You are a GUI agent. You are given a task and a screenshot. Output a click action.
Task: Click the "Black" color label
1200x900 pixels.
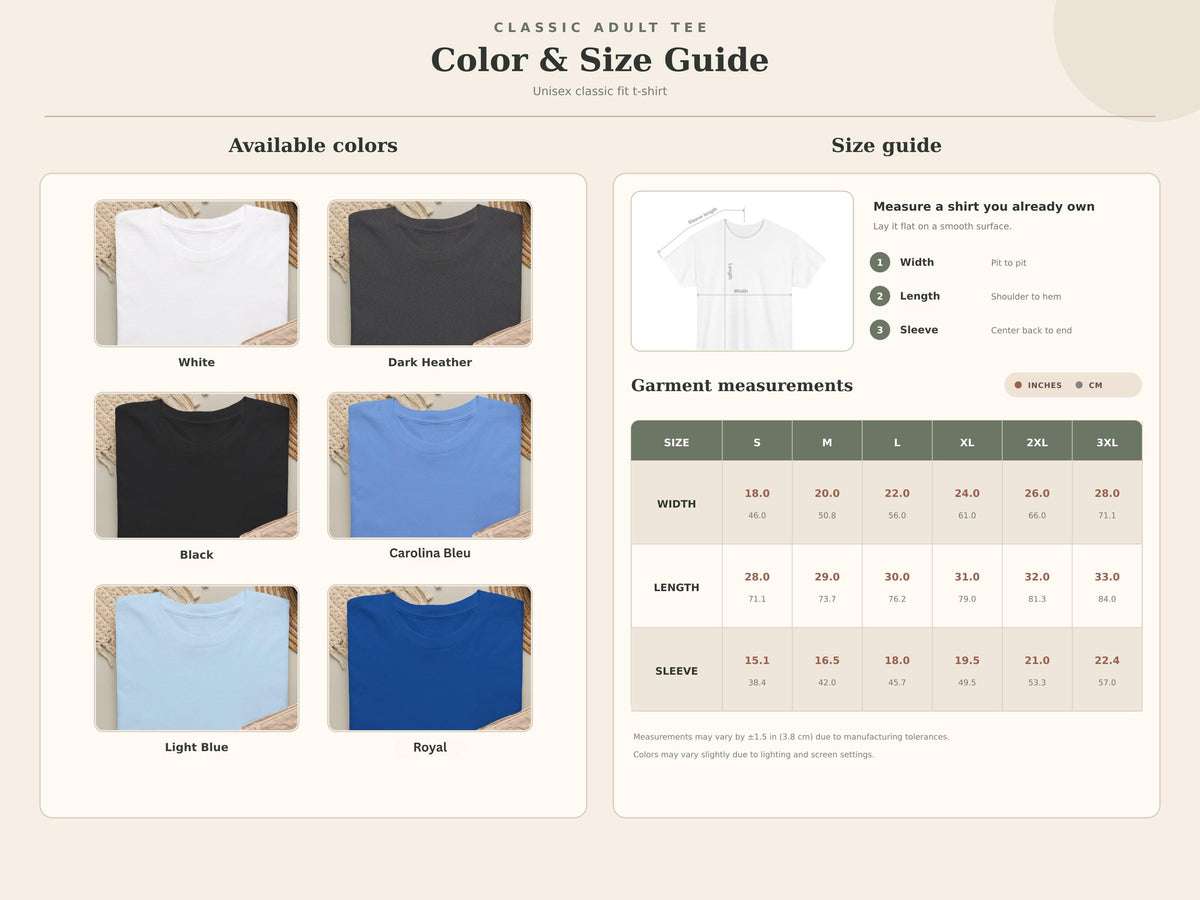tap(197, 555)
